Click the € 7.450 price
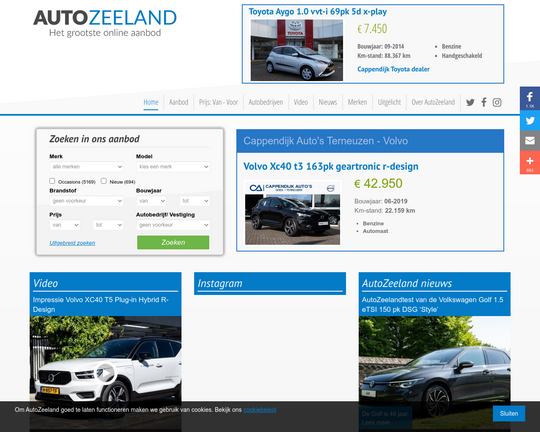Viewport: 540px width, 432px height. point(372,29)
